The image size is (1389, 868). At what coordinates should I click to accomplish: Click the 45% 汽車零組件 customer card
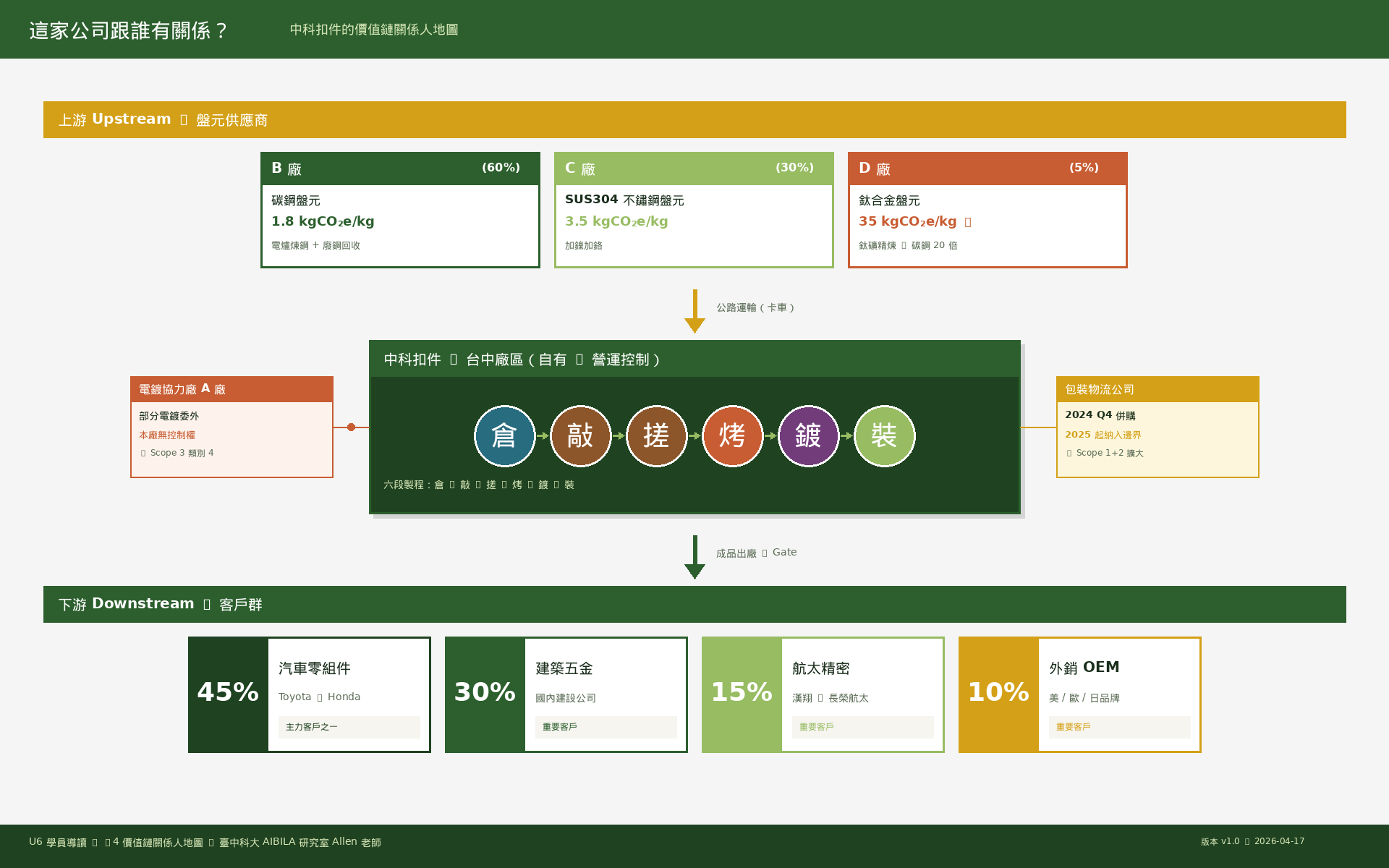(310, 694)
